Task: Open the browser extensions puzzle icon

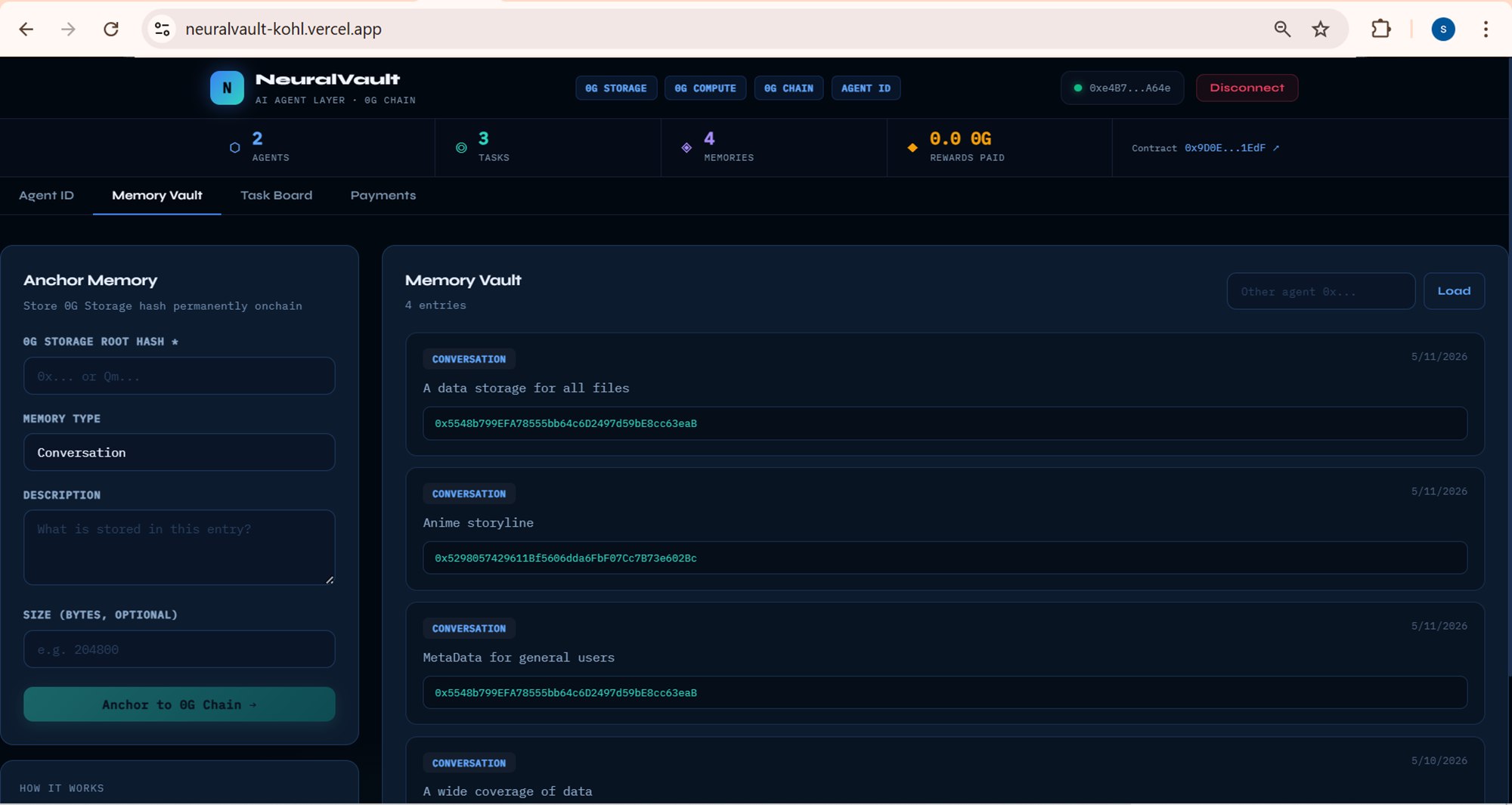Action: point(1381,29)
